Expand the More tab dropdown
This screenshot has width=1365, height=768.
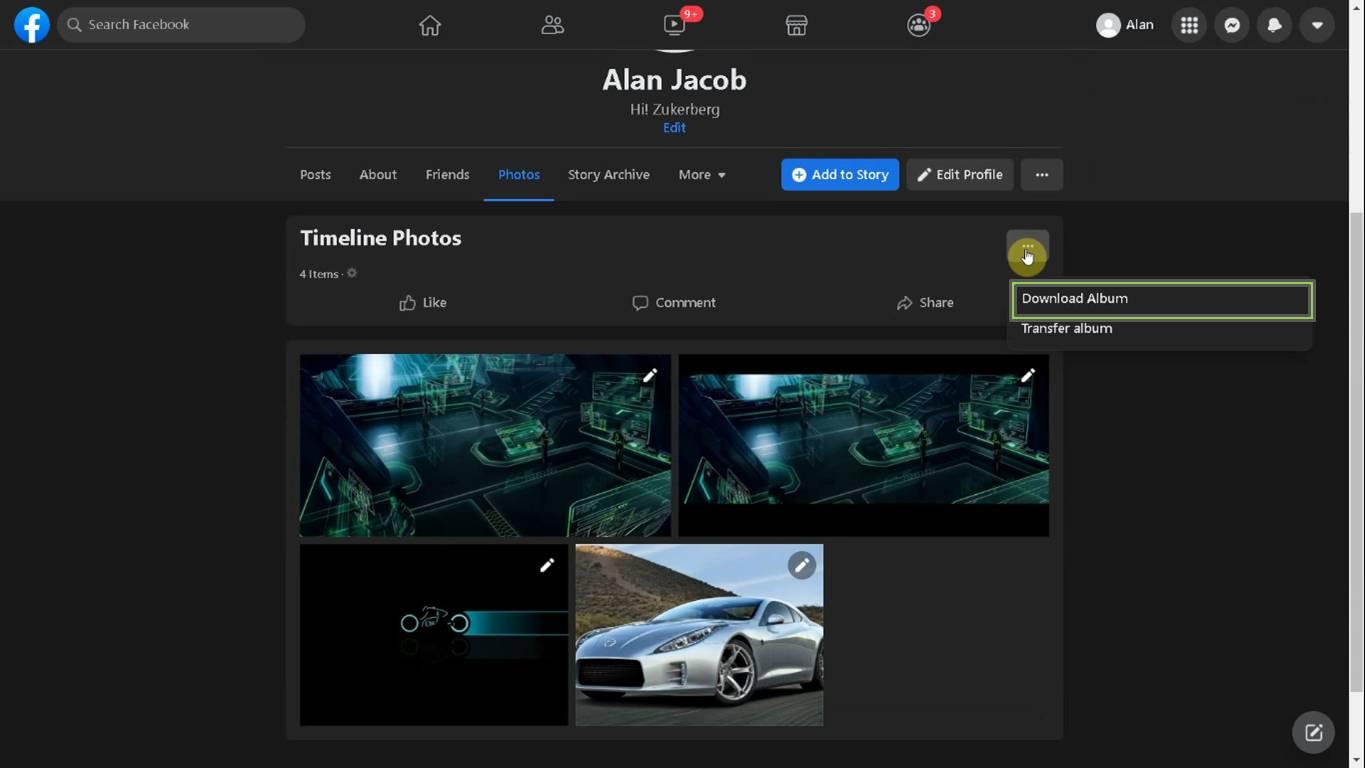[x=702, y=174]
